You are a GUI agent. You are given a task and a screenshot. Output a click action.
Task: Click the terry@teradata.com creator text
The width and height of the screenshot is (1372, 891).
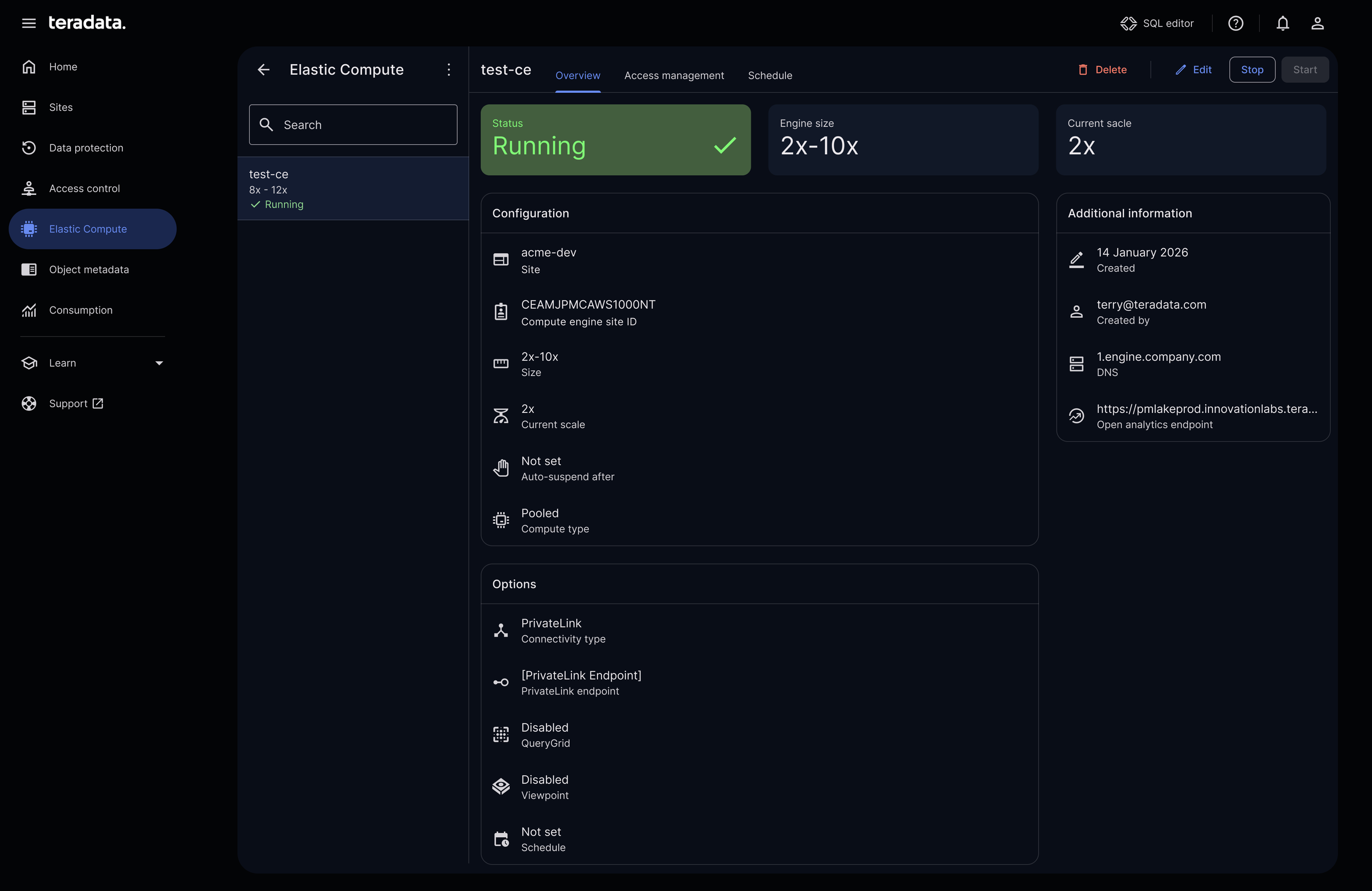(x=1151, y=305)
